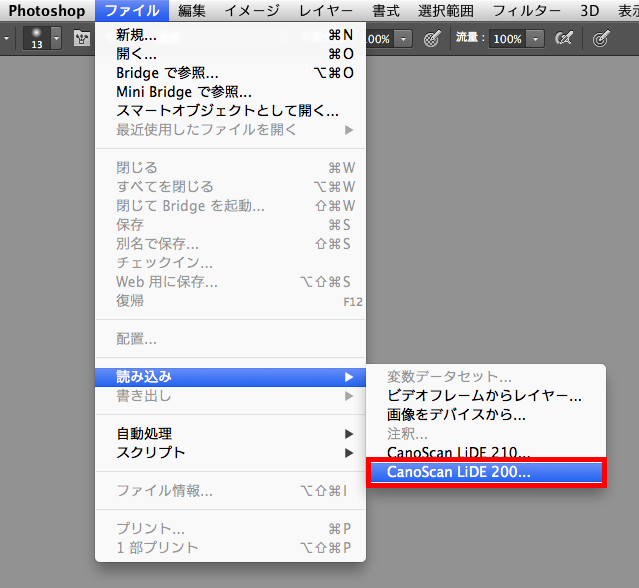Expand the スクリプト submenu
Screen dimensions: 639x588
point(151,453)
